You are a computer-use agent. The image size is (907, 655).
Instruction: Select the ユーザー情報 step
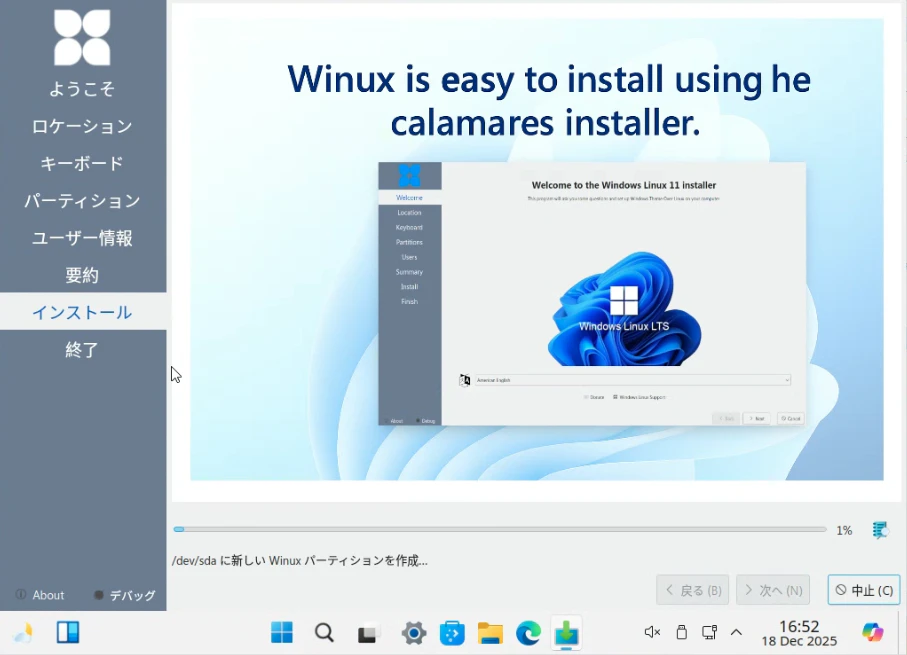(x=82, y=238)
